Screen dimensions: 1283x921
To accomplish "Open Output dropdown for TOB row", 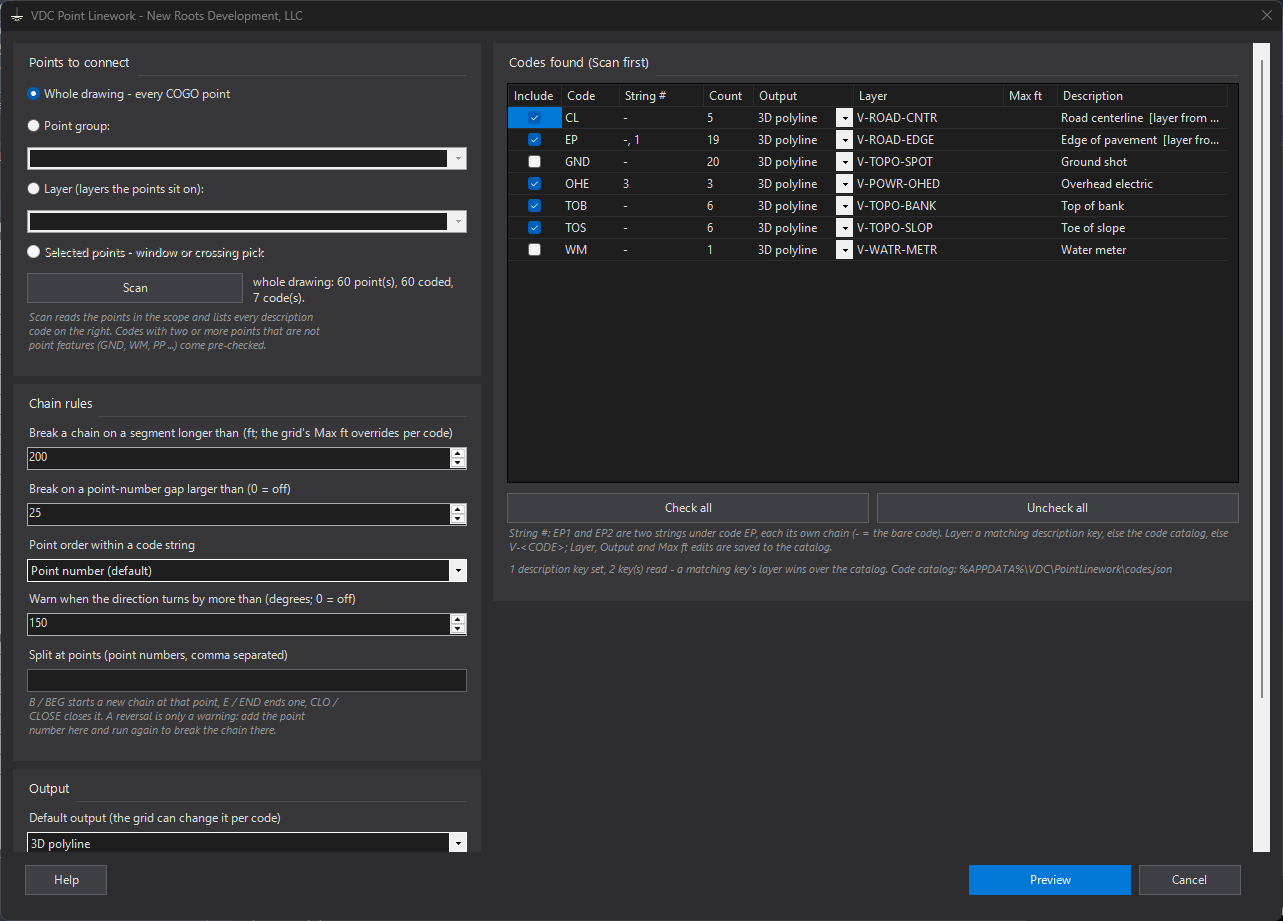I will point(844,206).
